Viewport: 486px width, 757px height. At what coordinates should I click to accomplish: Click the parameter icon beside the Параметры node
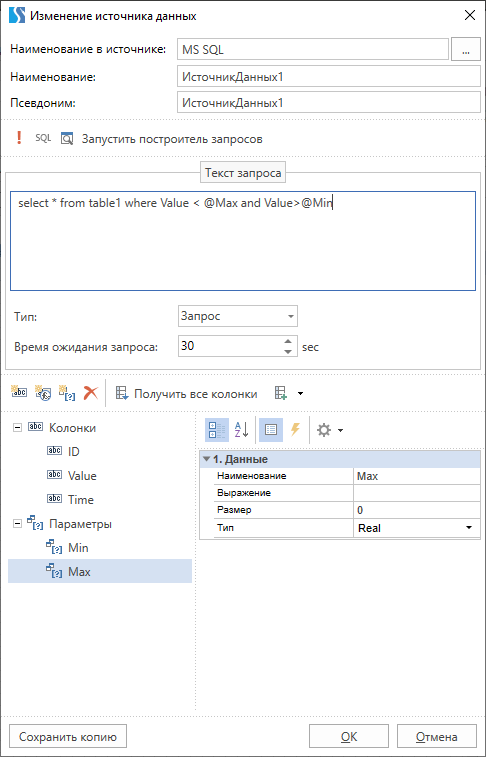click(36, 523)
